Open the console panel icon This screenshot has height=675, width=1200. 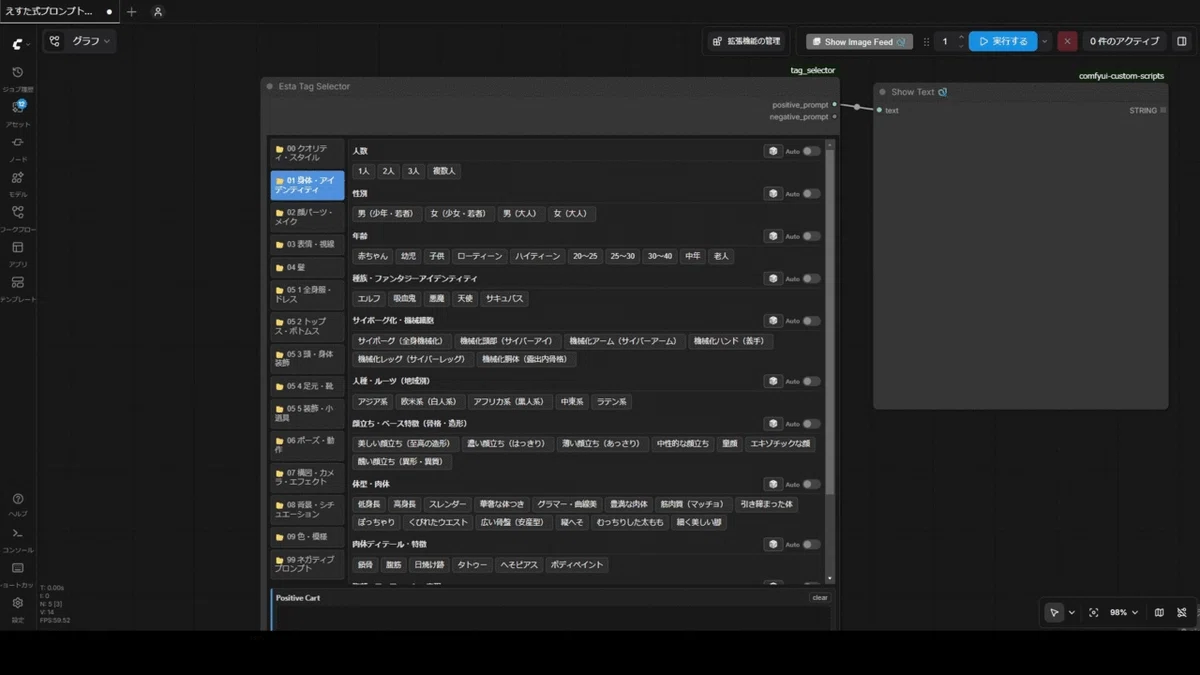pyautogui.click(x=17, y=534)
